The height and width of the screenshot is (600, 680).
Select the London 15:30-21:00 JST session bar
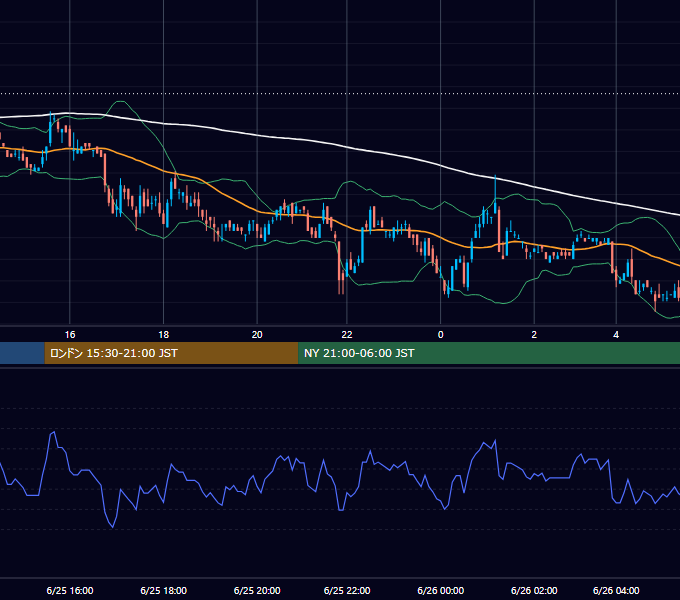pos(171,353)
